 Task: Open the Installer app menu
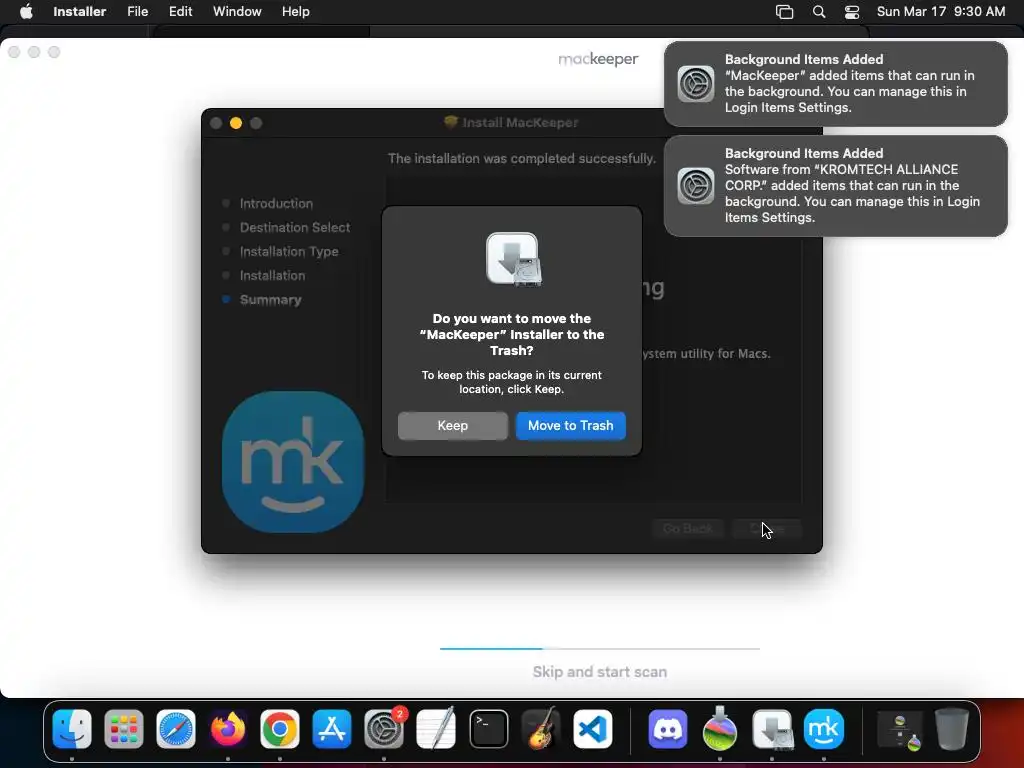(80, 12)
